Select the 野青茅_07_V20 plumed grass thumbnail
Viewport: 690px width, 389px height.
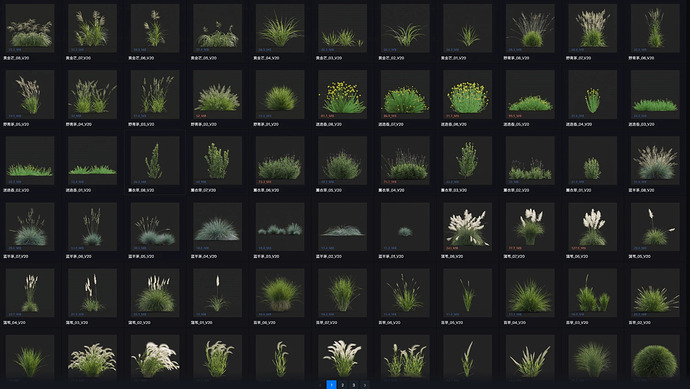pyautogui.click(x=592, y=28)
